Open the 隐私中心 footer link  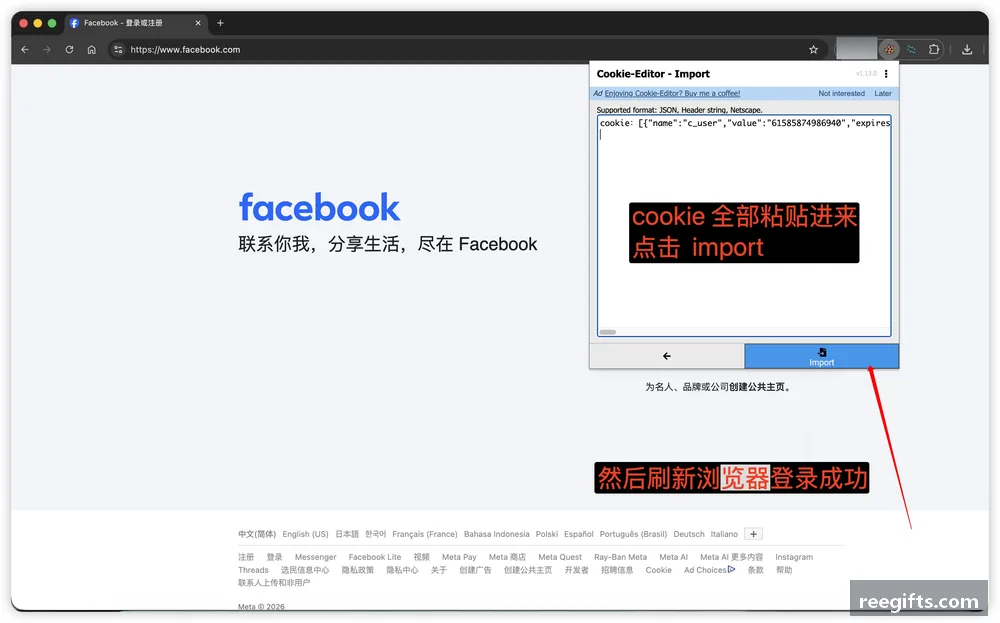point(402,570)
